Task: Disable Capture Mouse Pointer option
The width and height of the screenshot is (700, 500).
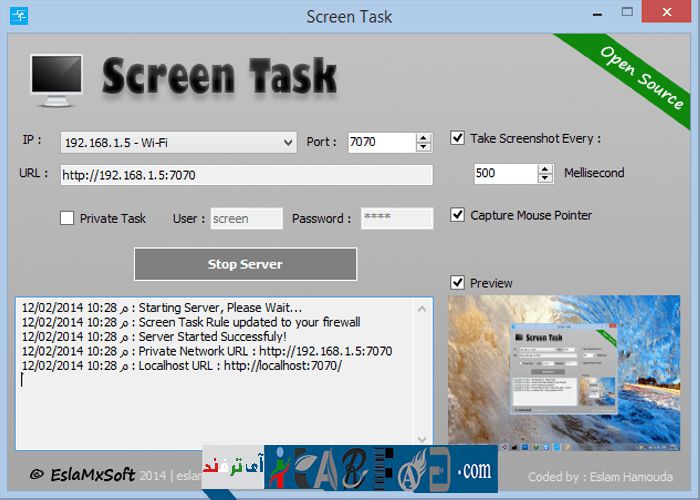Action: tap(458, 215)
